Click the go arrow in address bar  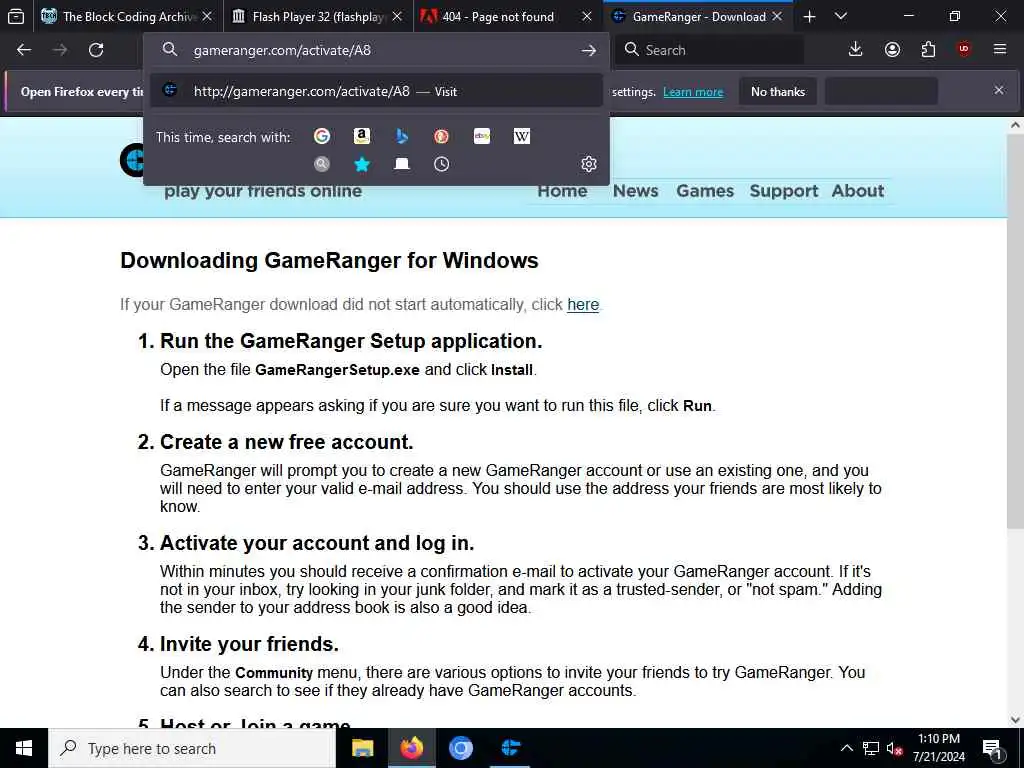(588, 50)
